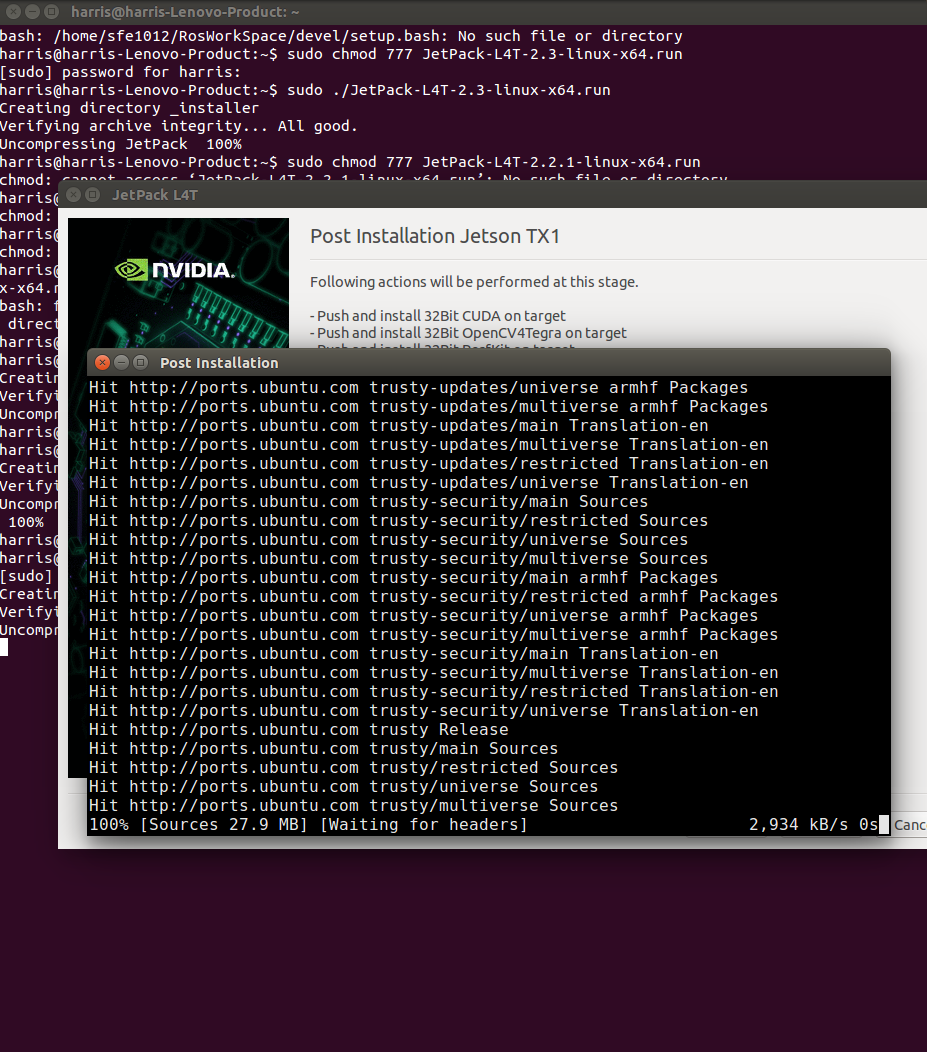Click 'trusty-security/restricted Translation-en' line

click(x=433, y=691)
